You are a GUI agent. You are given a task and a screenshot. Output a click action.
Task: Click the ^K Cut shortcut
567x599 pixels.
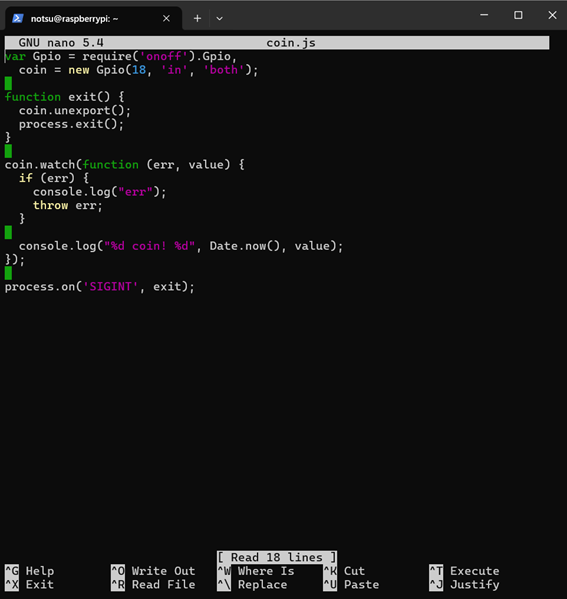point(344,571)
